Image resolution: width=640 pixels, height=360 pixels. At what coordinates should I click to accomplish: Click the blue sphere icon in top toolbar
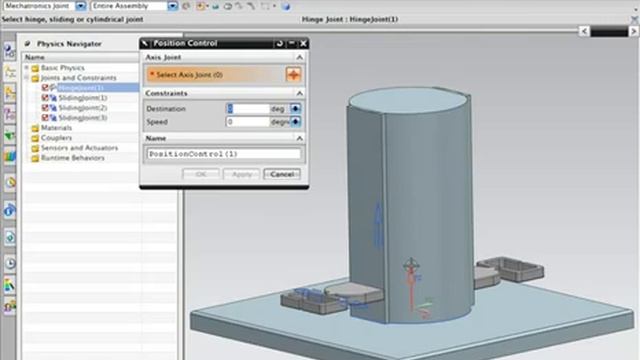point(286,6)
